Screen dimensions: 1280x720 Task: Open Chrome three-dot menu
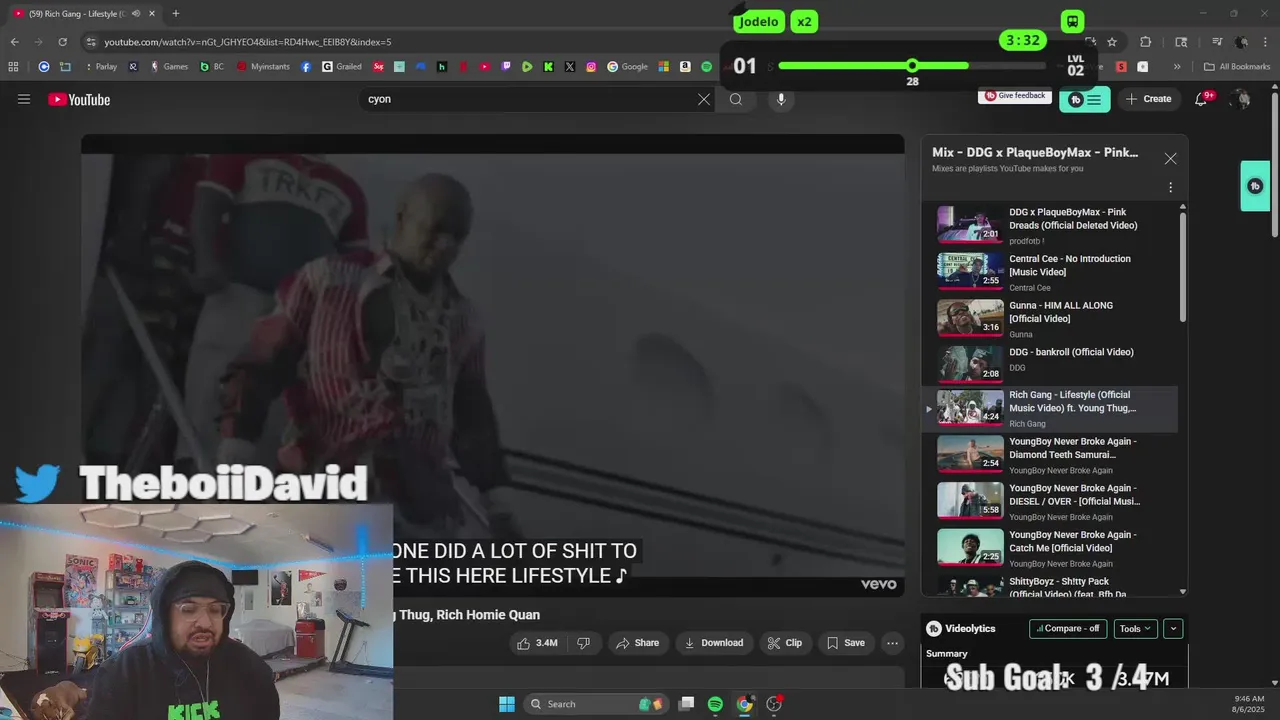[1264, 42]
